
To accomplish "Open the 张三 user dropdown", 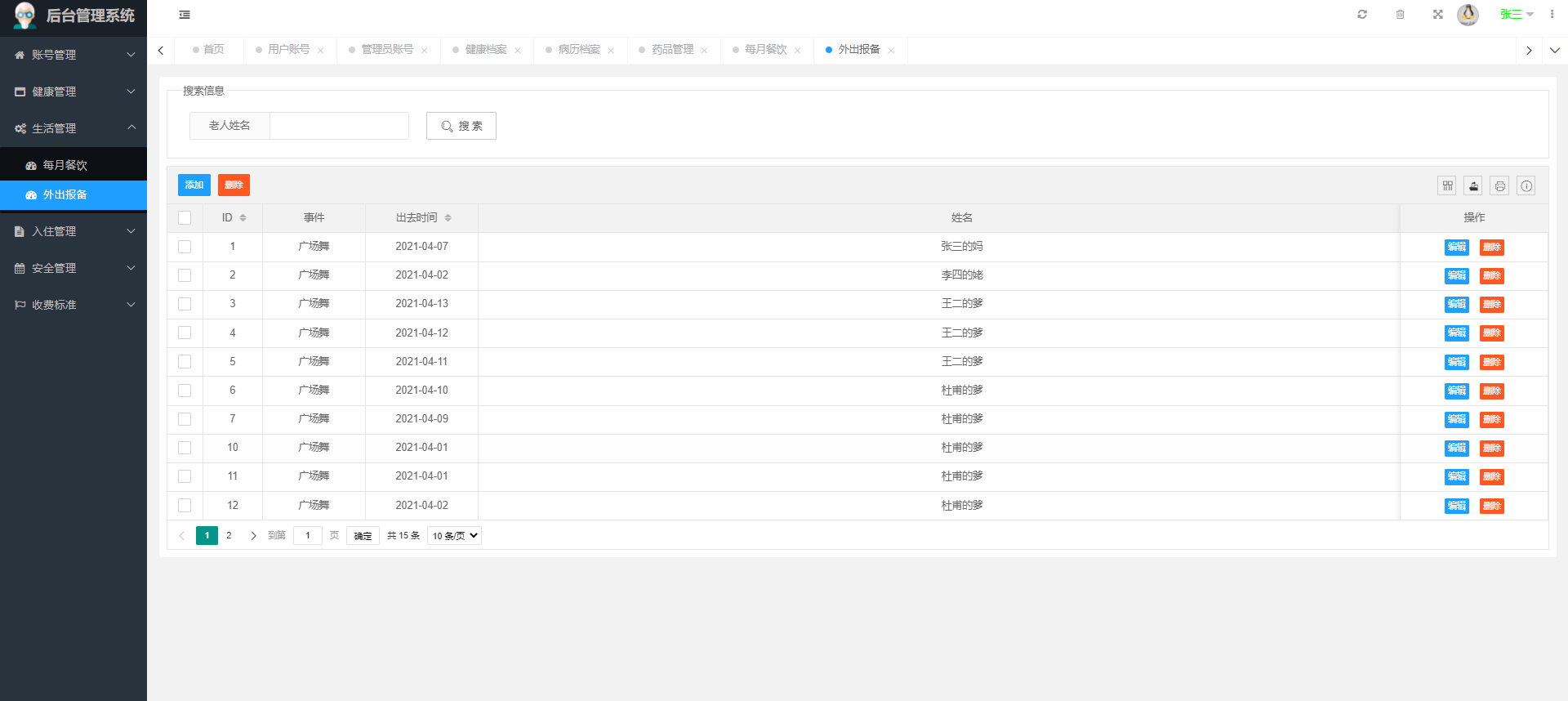I will click(x=1517, y=15).
